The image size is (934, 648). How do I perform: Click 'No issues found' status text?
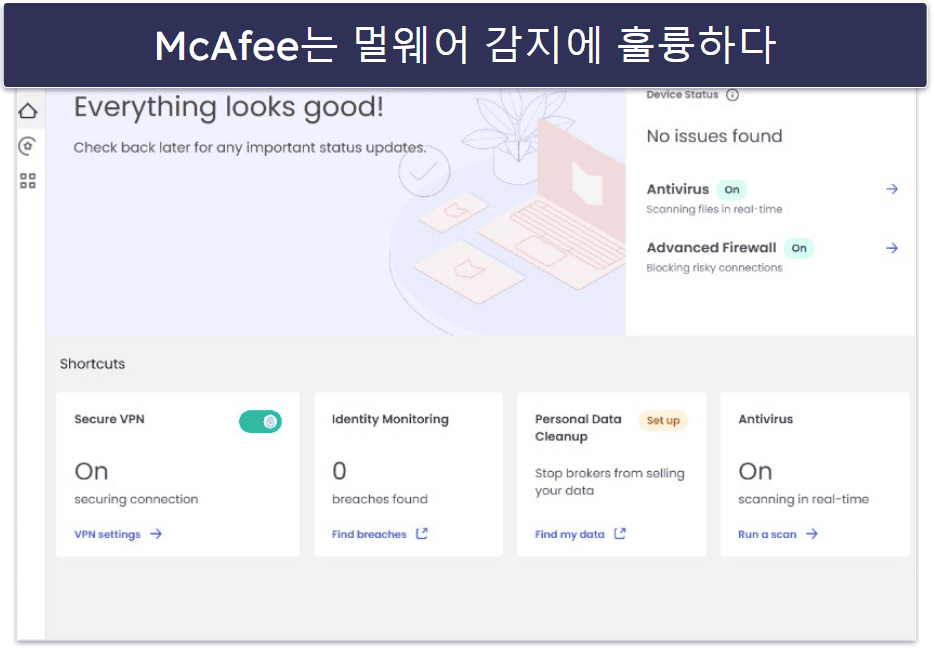pyautogui.click(x=714, y=136)
